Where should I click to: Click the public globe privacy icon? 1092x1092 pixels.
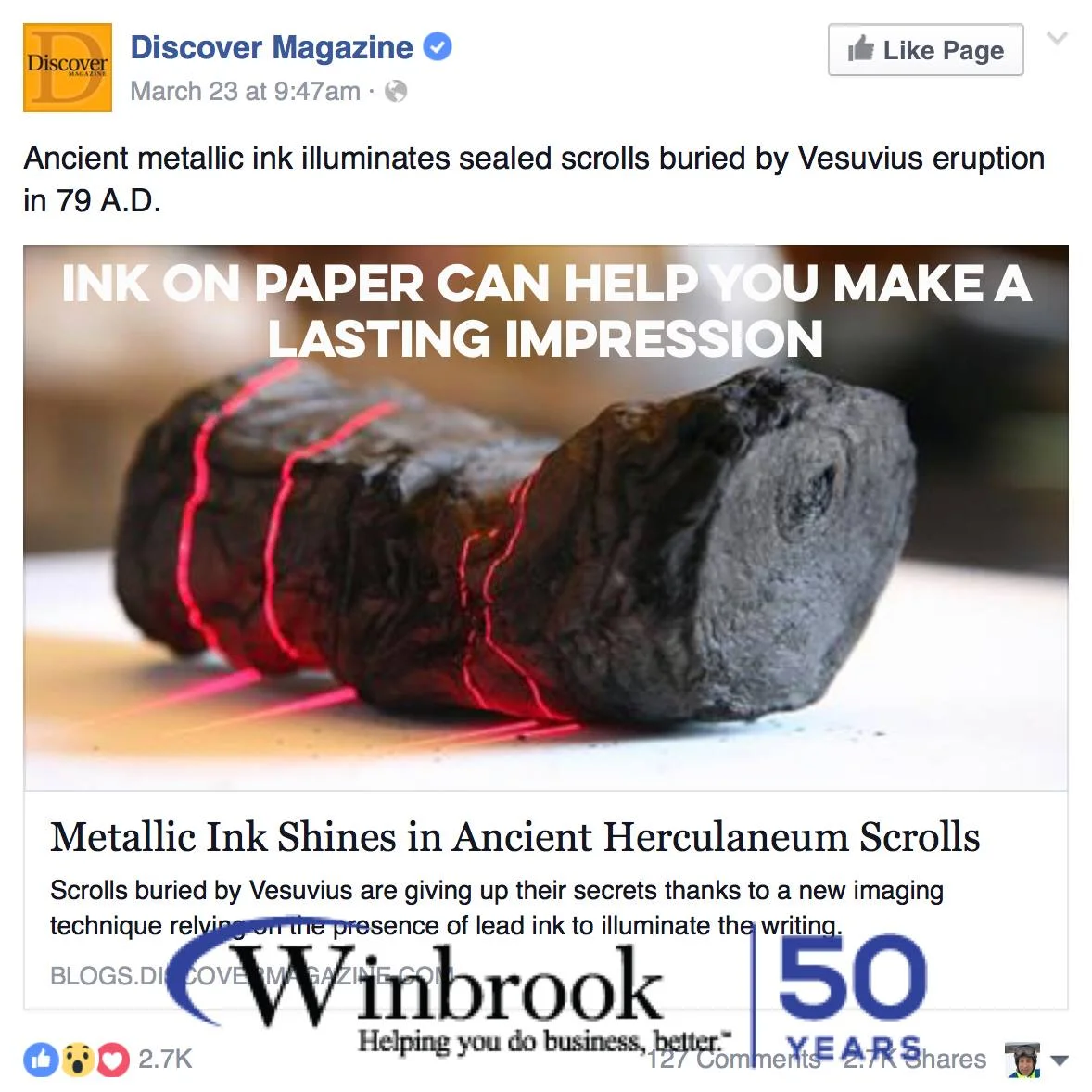pos(396,91)
